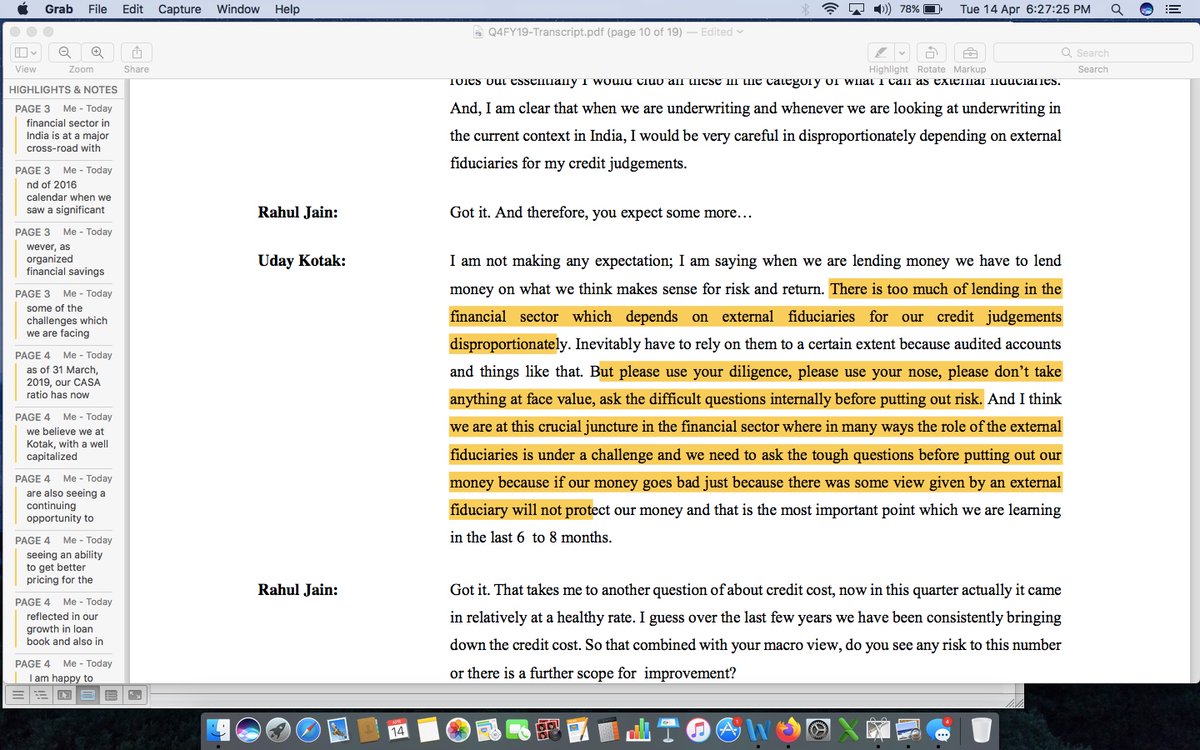Open Calculator in the Dock
This screenshot has height=750, width=1200.
click(607, 730)
